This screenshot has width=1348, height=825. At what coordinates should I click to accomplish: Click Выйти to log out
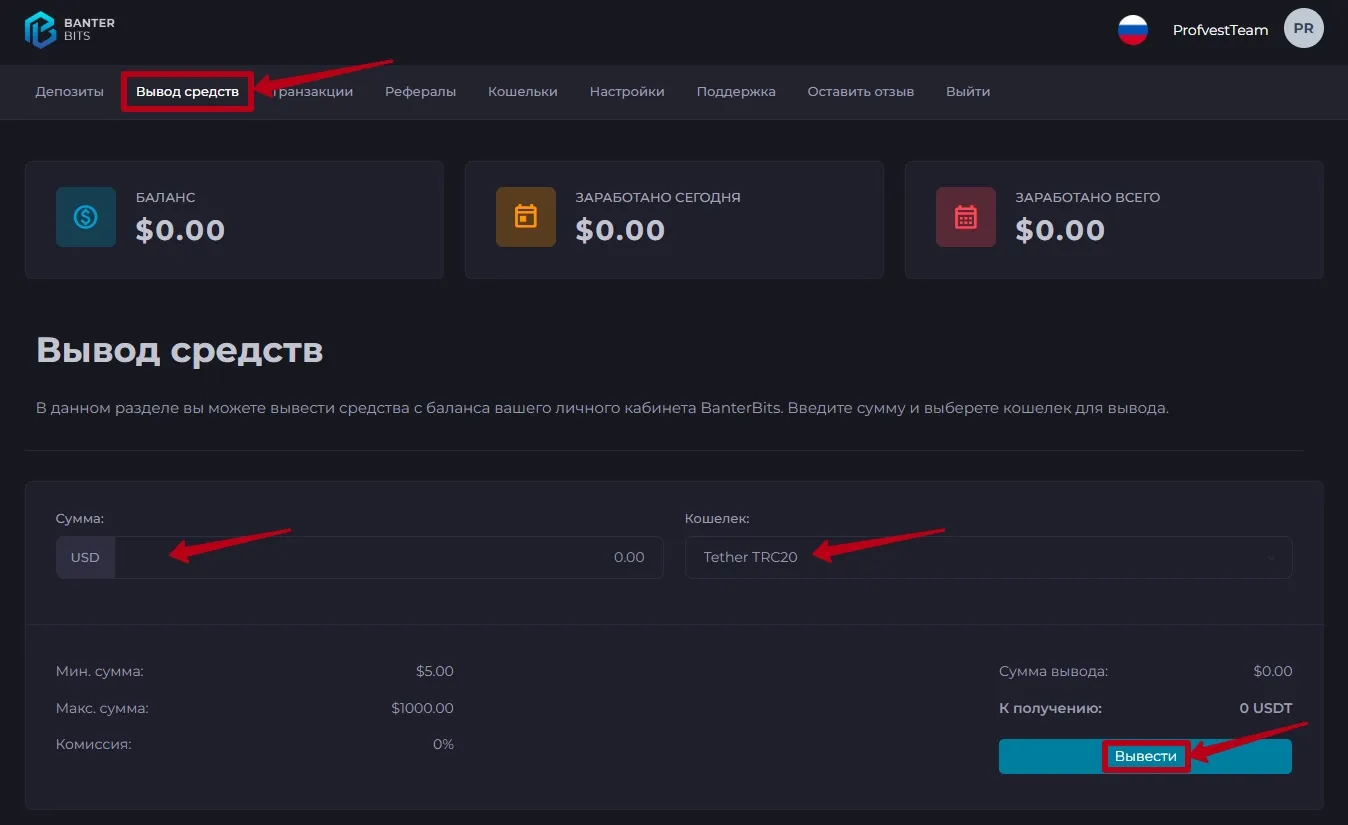point(968,92)
